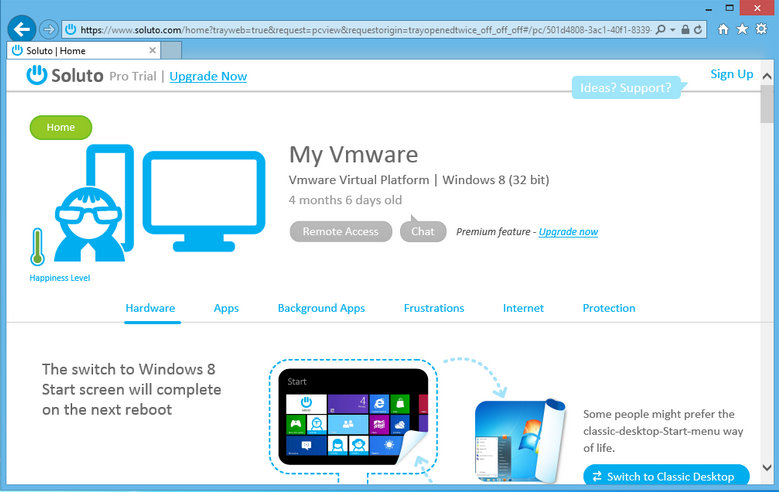779x492 pixels.
Task: Maximize the browser window
Action: [729, 8]
